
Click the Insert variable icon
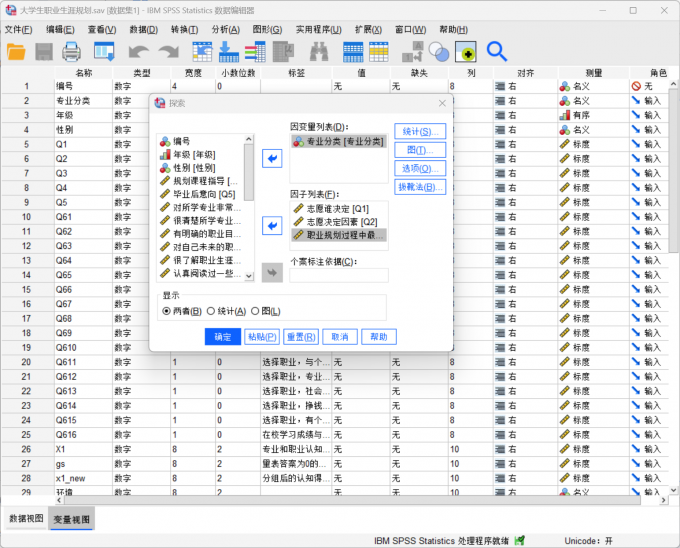(x=379, y=52)
